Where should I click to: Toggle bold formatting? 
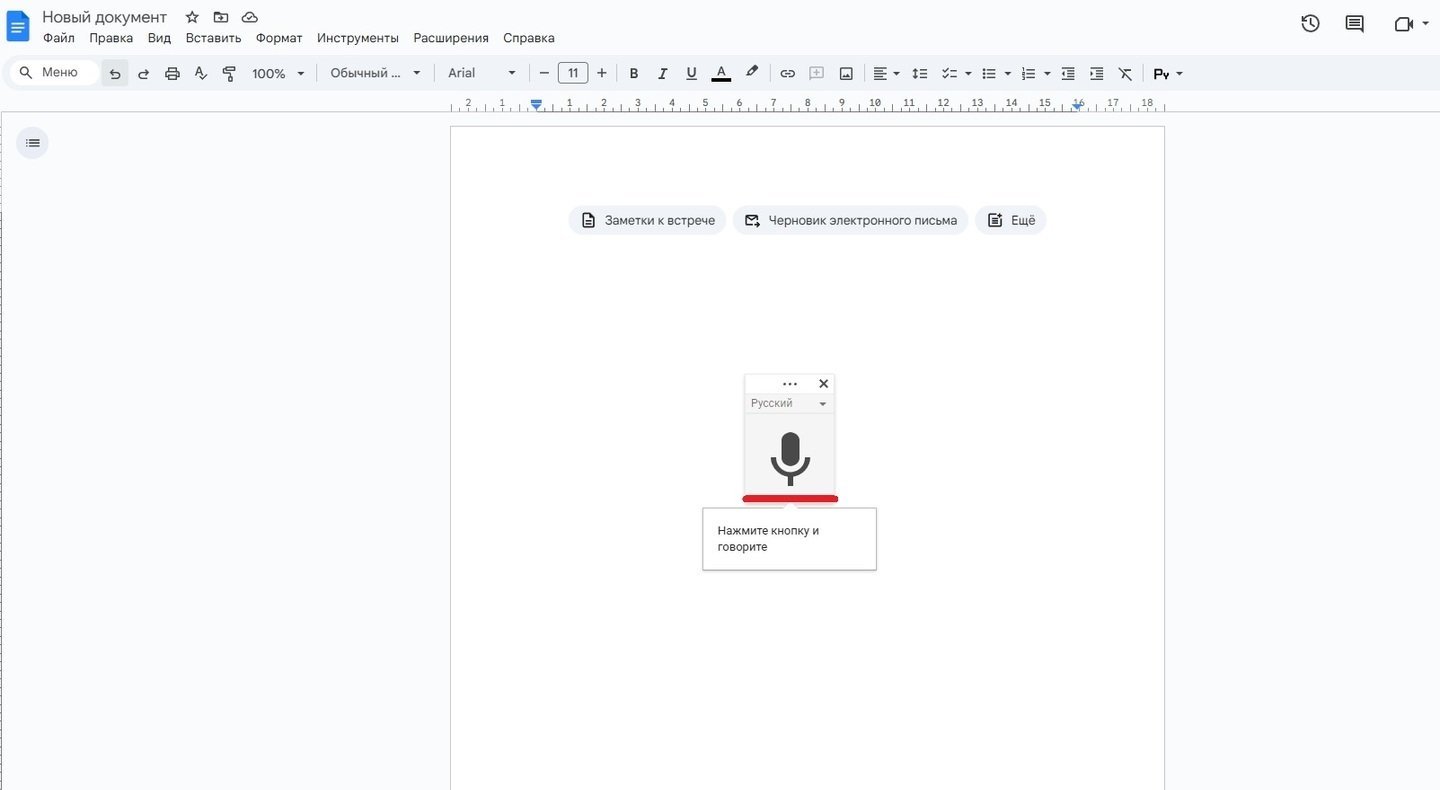point(634,73)
